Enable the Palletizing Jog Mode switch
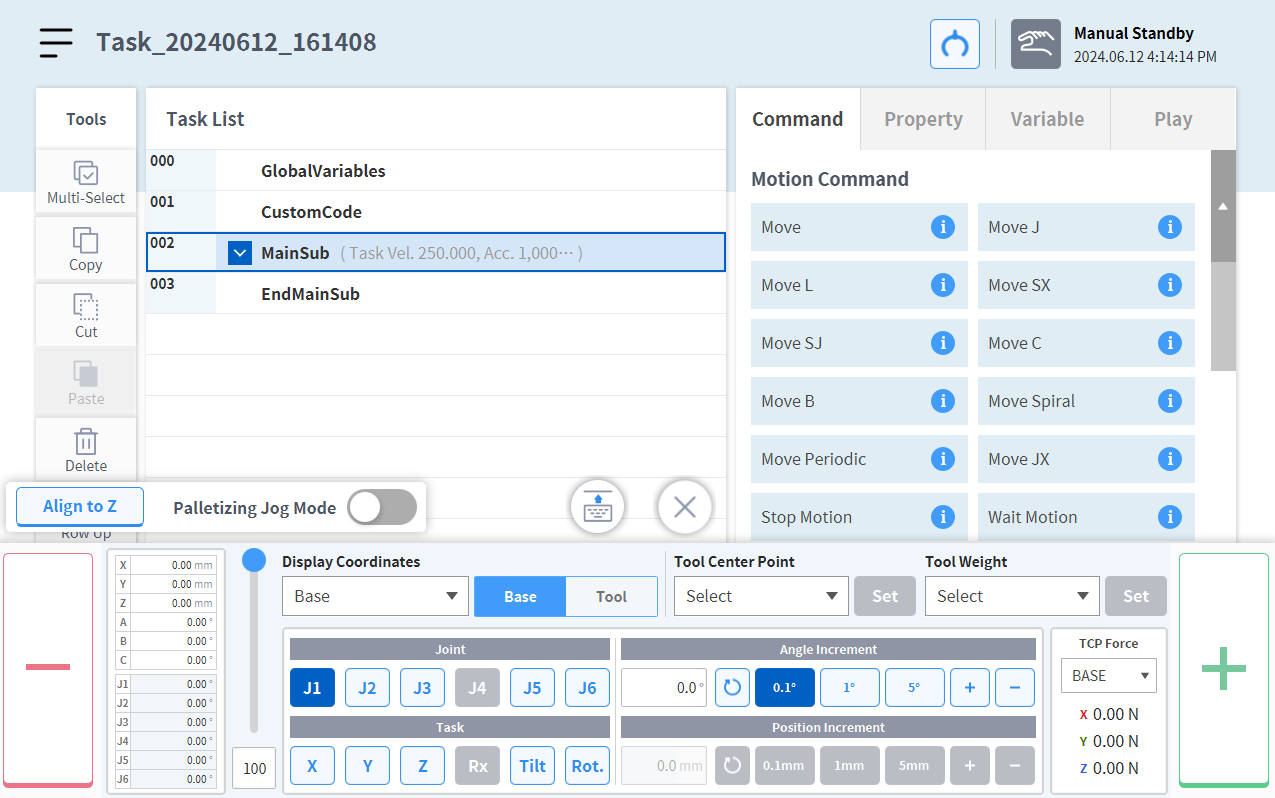Viewport: 1275px width, 798px height. (x=382, y=507)
